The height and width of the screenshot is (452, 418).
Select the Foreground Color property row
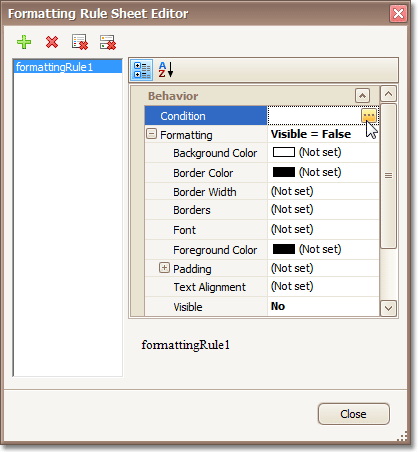pos(262,250)
